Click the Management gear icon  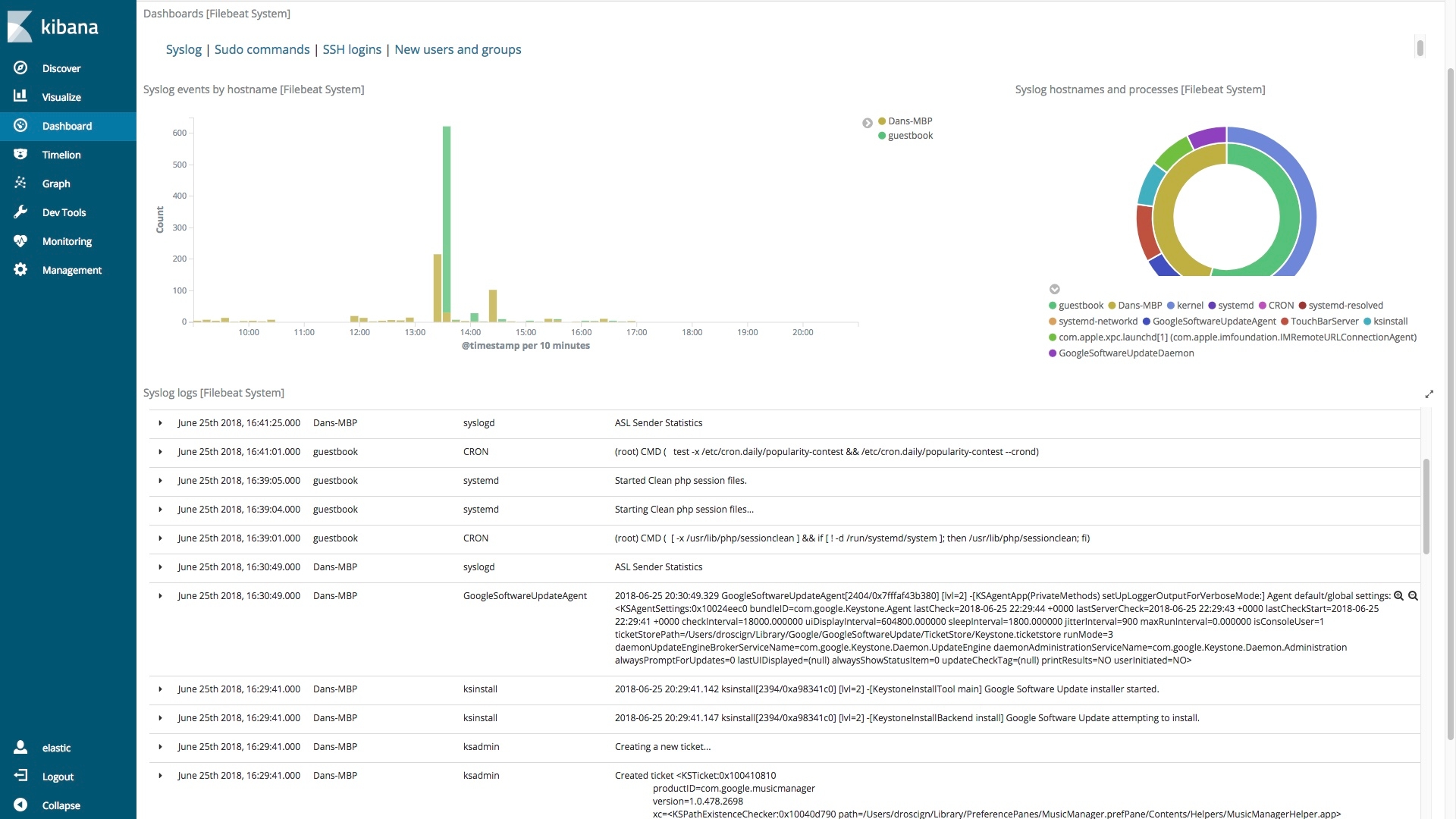point(20,269)
